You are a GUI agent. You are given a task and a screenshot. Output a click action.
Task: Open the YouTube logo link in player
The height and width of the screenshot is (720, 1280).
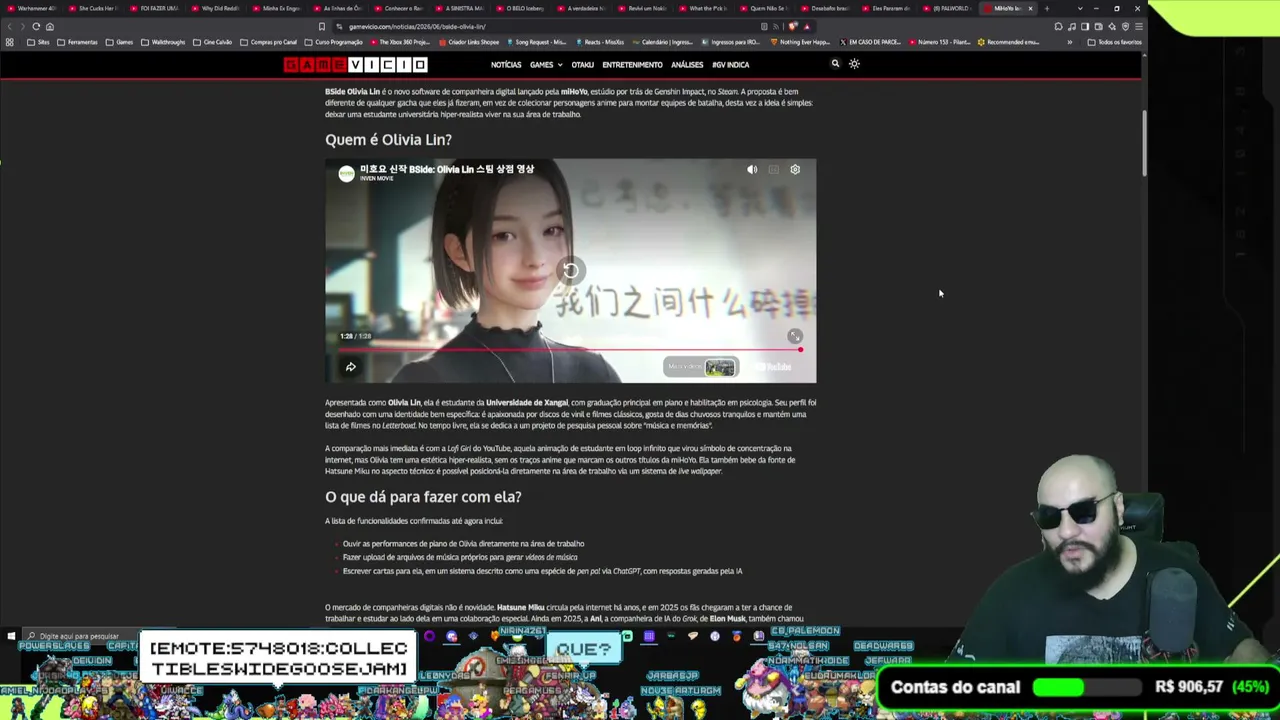(x=773, y=367)
